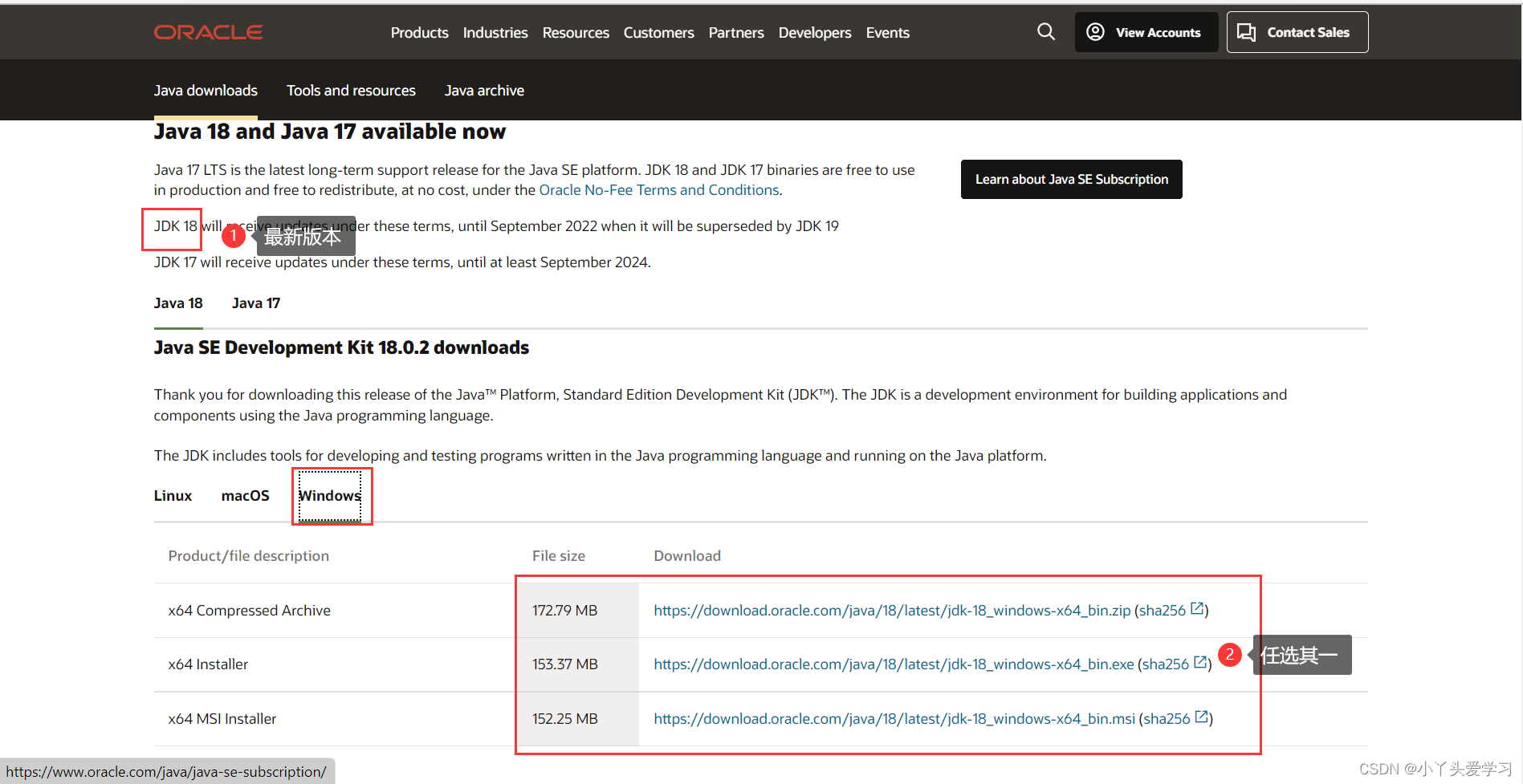Click the x64 MSI Installer row label
This screenshot has height=784, width=1523.
tap(222, 719)
